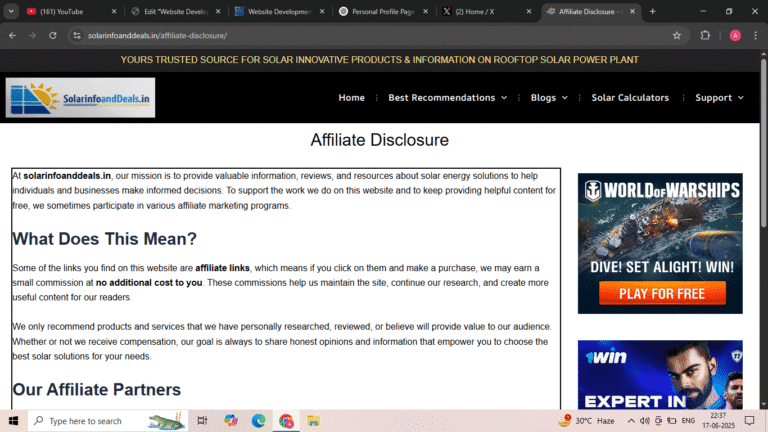The height and width of the screenshot is (432, 768).
Task: Go to the Home navigation link
Action: 351,98
